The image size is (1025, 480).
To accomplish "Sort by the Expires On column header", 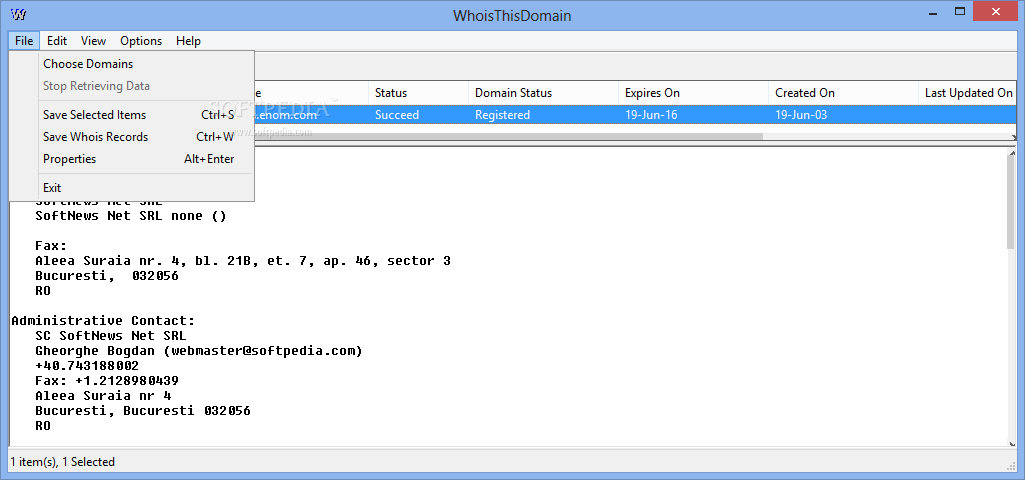I will coord(693,93).
